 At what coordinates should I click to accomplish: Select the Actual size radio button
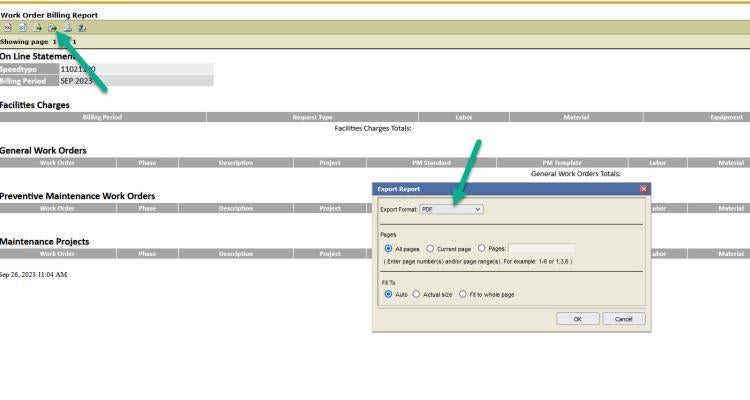(x=416, y=294)
